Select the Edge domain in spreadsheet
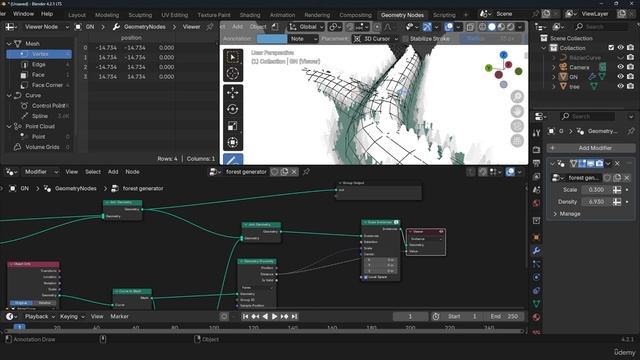This screenshot has width=640, height=360. (38, 64)
